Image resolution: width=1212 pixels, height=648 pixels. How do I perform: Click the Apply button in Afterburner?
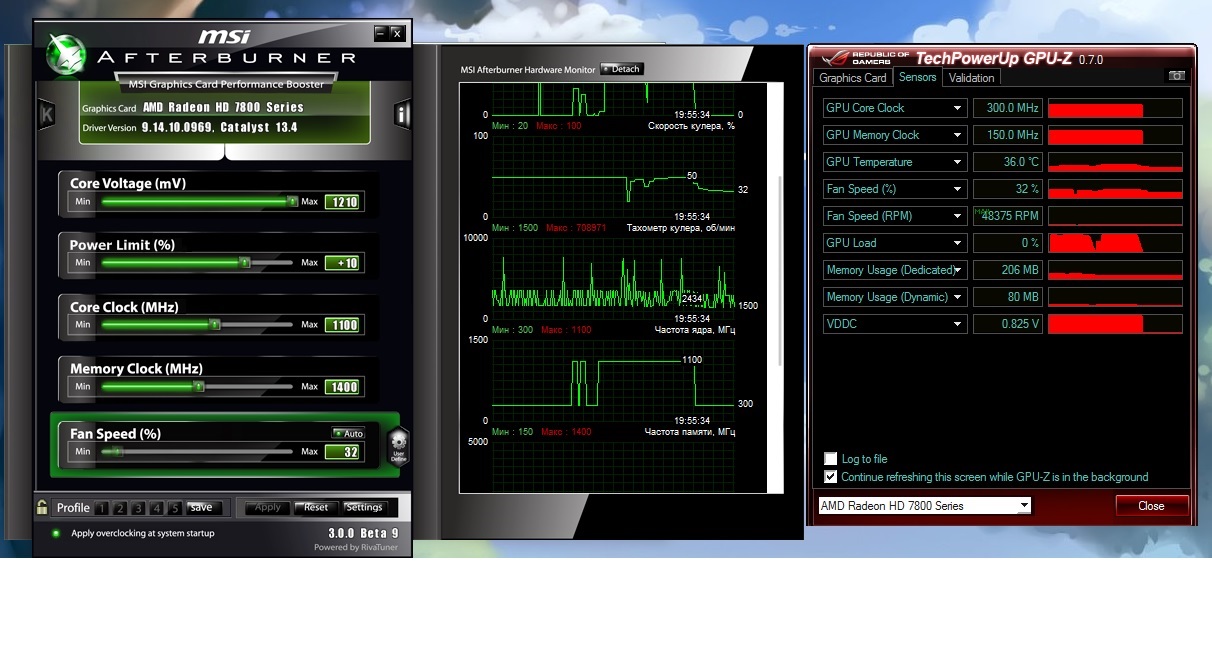268,507
